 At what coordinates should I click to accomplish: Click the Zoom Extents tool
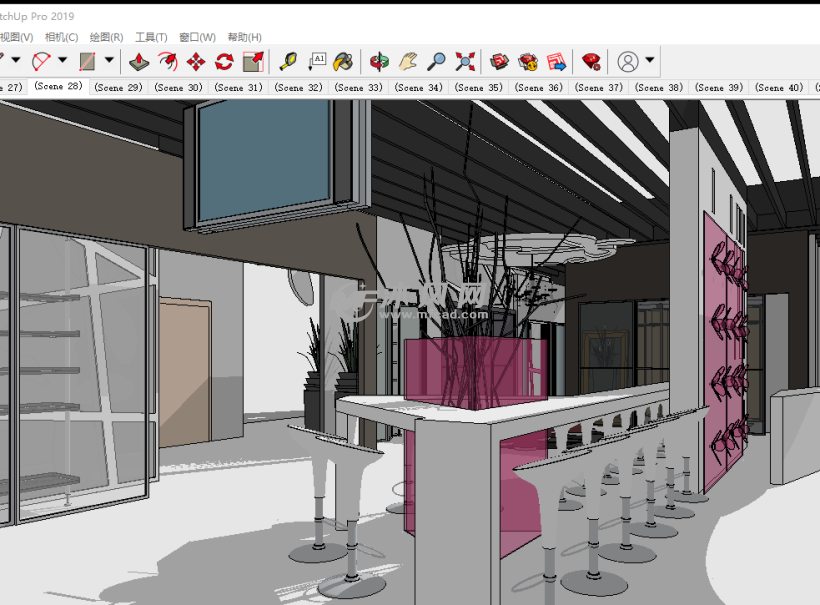coord(465,62)
